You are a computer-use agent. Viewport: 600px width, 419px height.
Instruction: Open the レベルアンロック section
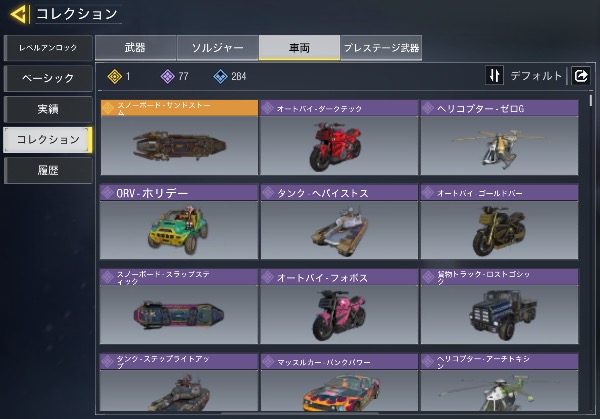click(x=48, y=48)
